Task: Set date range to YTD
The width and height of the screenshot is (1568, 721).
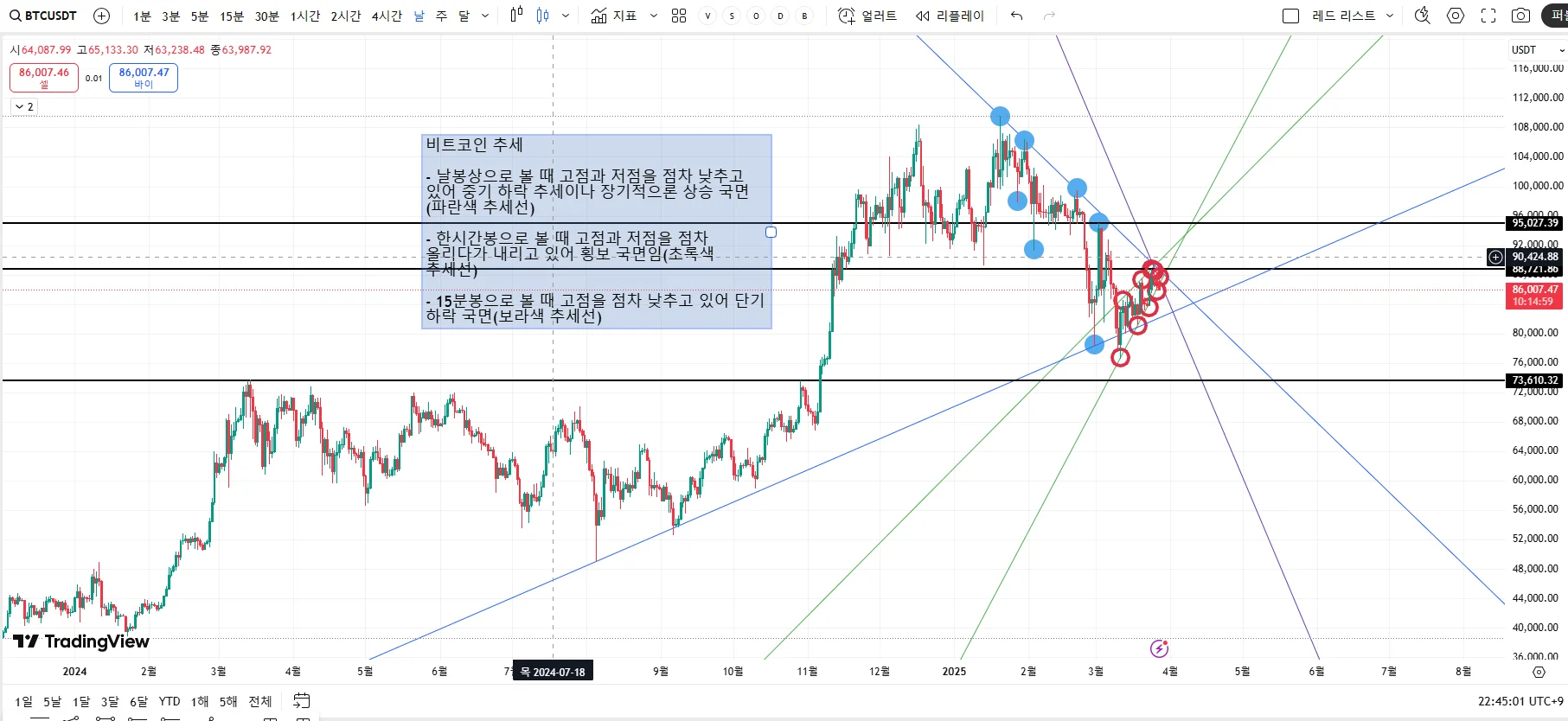Action: tap(170, 701)
